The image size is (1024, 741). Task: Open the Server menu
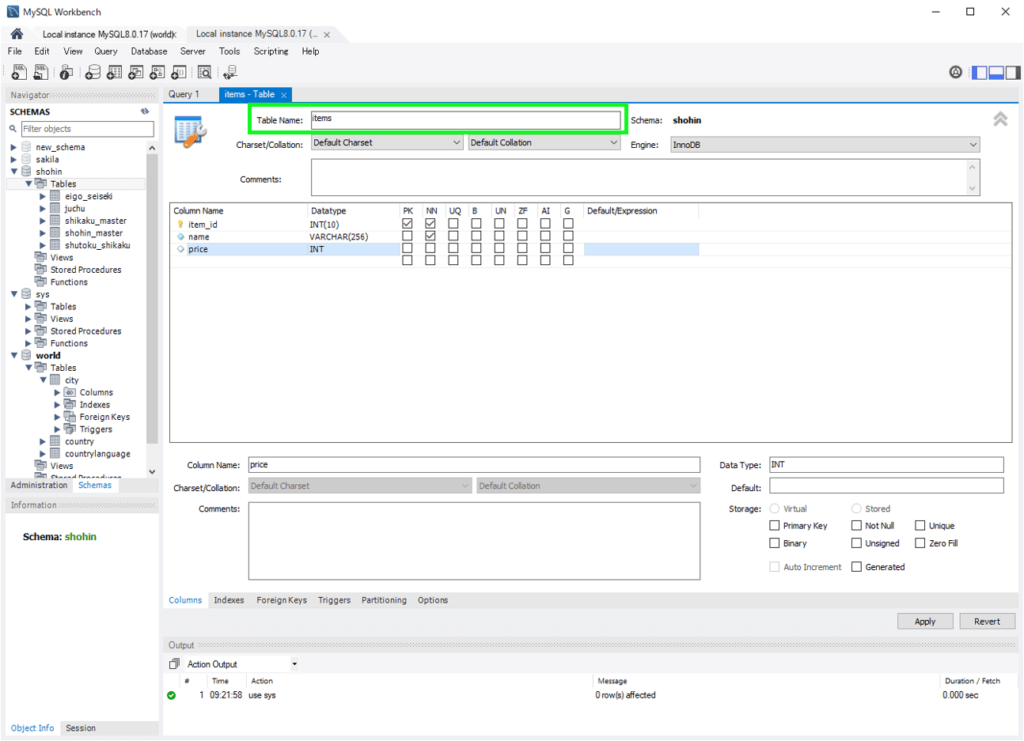tap(193, 52)
